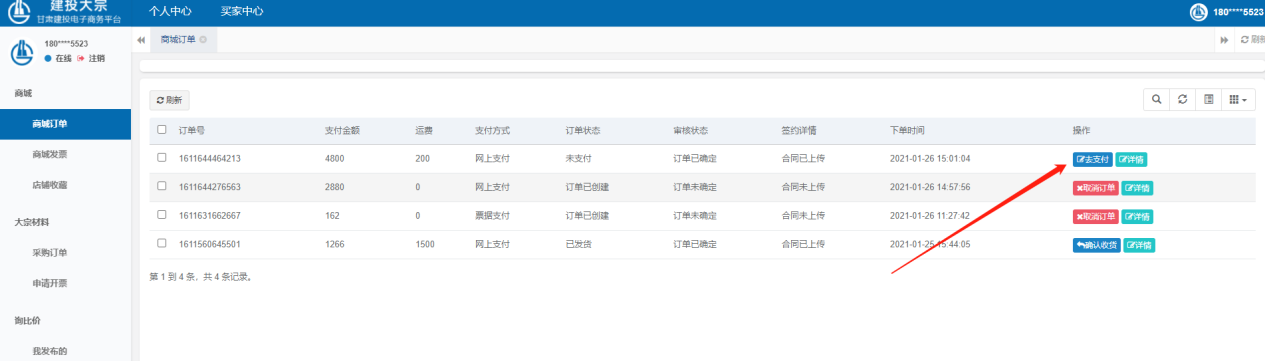1265x361 pixels.
Task: Collapse sidebar with double-left arrow icon
Action: 141,39
